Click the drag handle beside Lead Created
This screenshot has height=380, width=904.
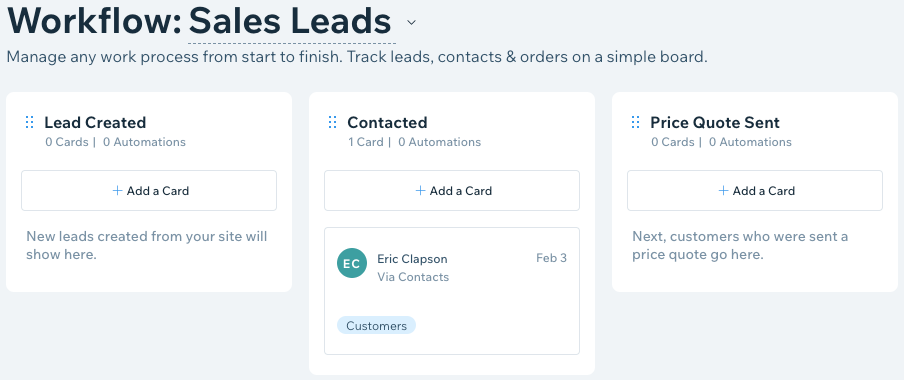pyautogui.click(x=29, y=122)
